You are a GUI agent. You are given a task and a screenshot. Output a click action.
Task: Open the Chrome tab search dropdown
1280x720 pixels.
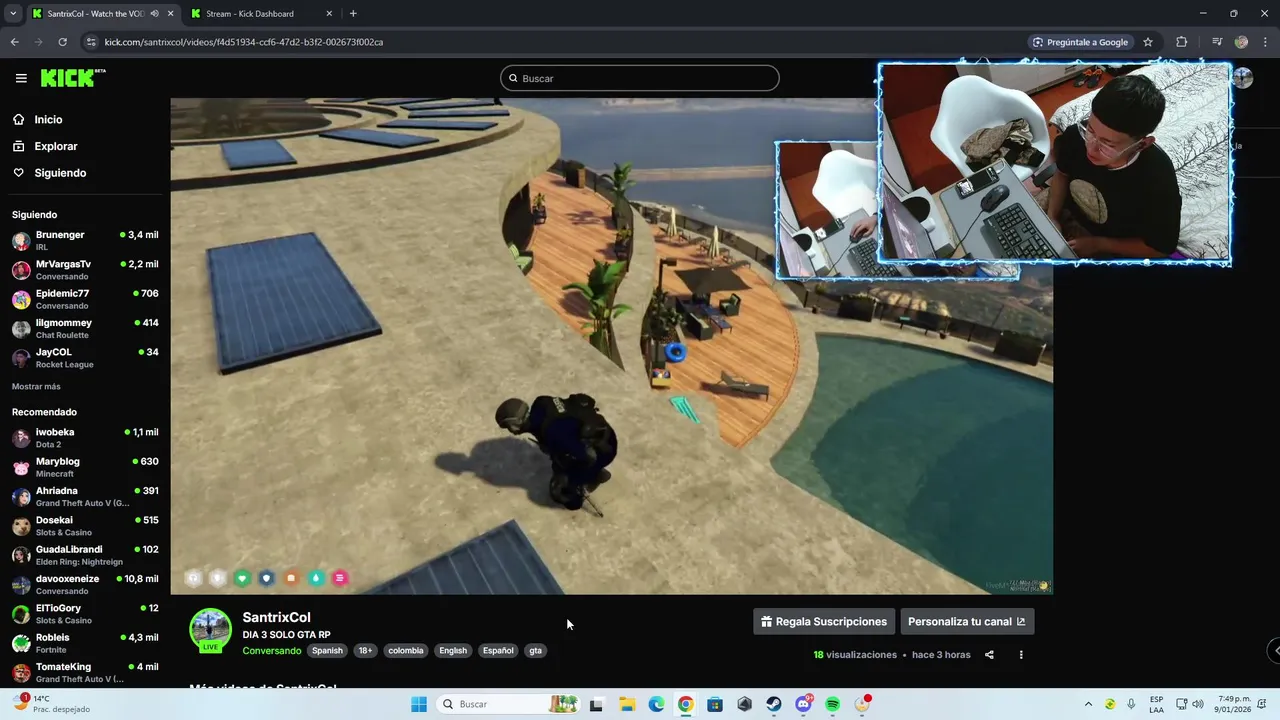[12, 14]
